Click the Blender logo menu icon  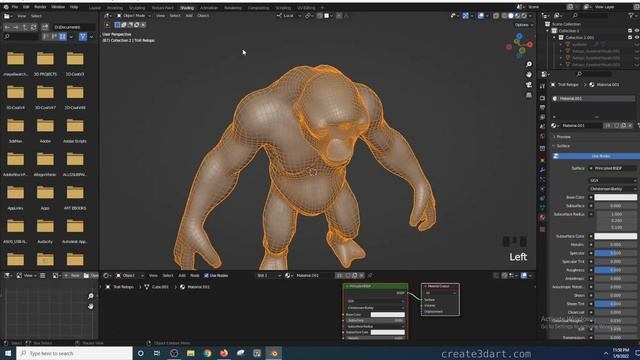(x=6, y=7)
